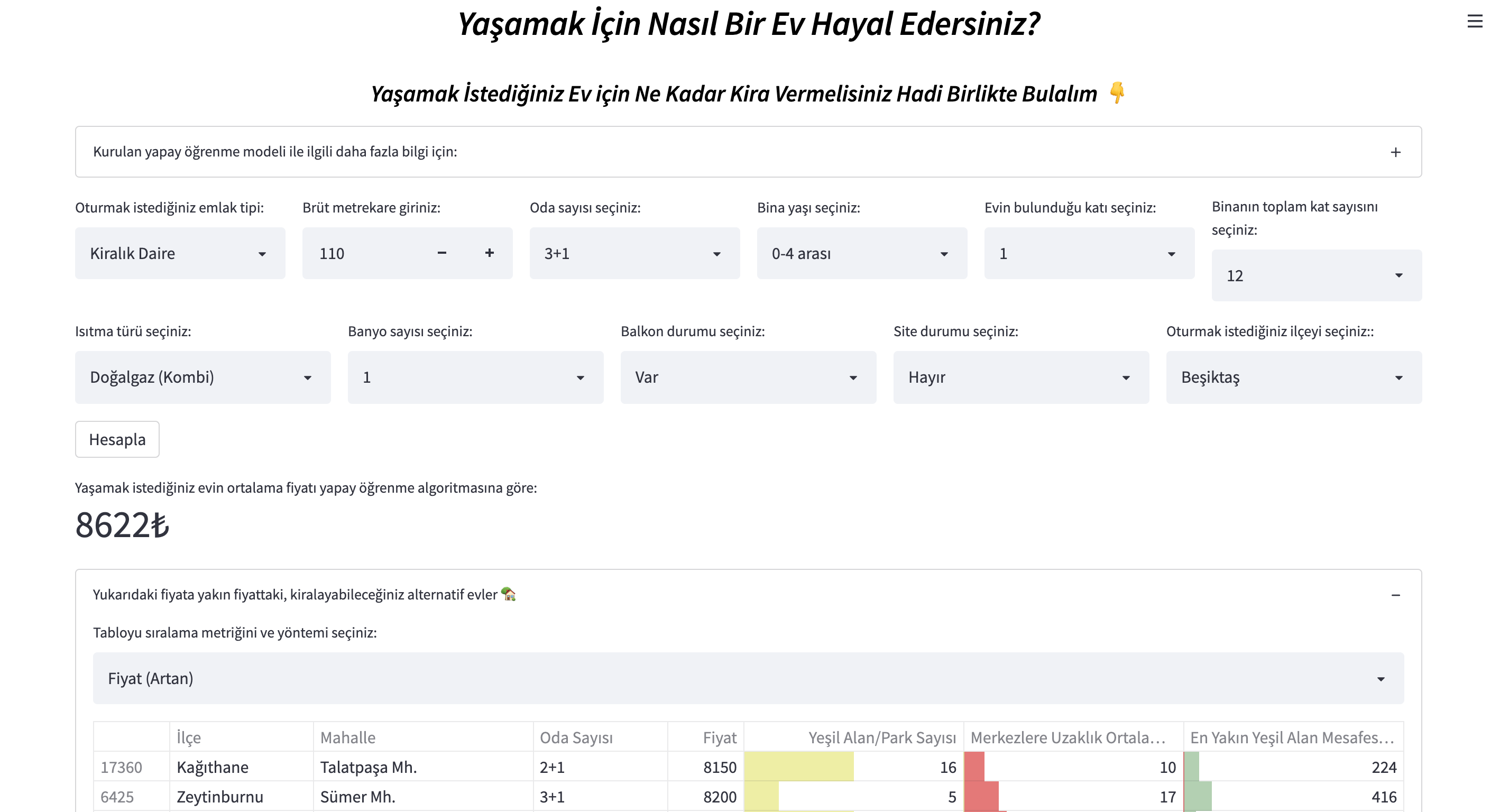Click the Hesapla button
This screenshot has height=812, width=1509.
pyautogui.click(x=117, y=439)
